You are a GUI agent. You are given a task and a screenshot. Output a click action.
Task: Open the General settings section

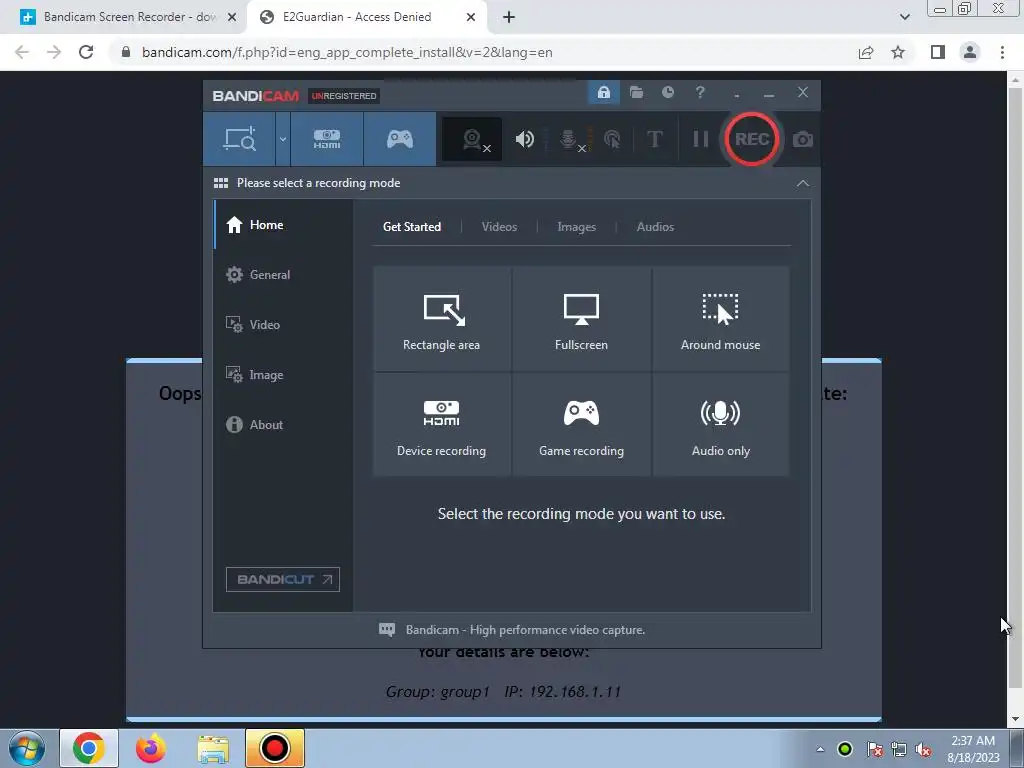[283, 275]
